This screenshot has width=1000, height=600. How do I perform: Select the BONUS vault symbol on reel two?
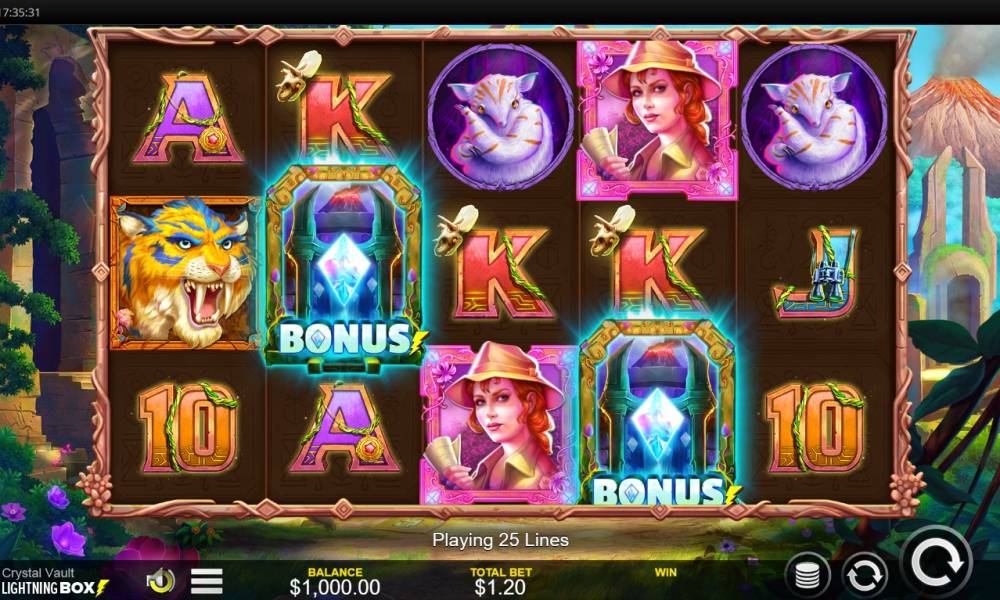(x=344, y=268)
